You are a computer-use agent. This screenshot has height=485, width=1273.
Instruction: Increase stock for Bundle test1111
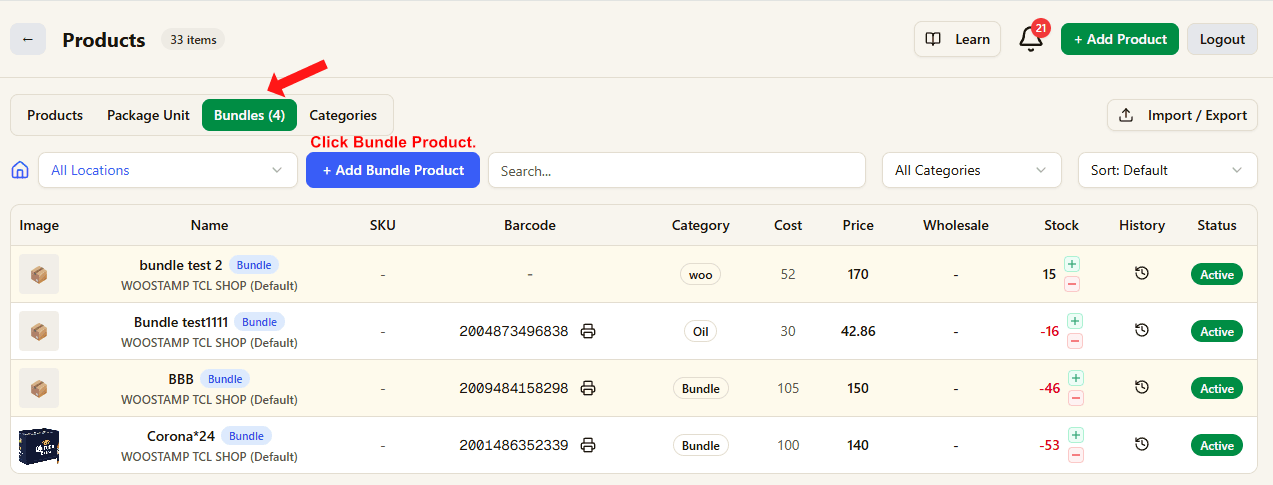(1075, 321)
